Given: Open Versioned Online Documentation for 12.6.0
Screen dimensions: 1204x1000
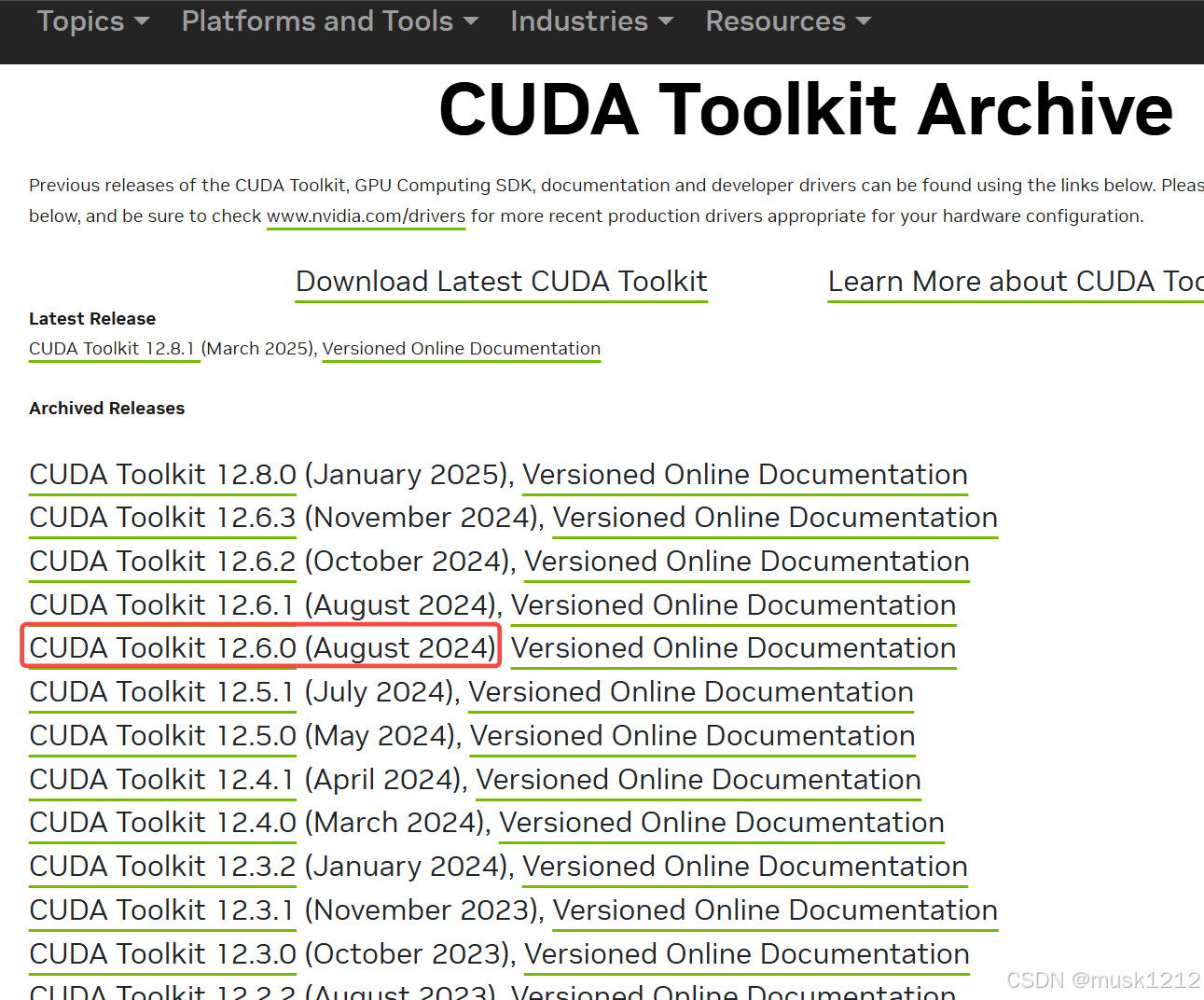Looking at the screenshot, I should pyautogui.click(x=734, y=648).
